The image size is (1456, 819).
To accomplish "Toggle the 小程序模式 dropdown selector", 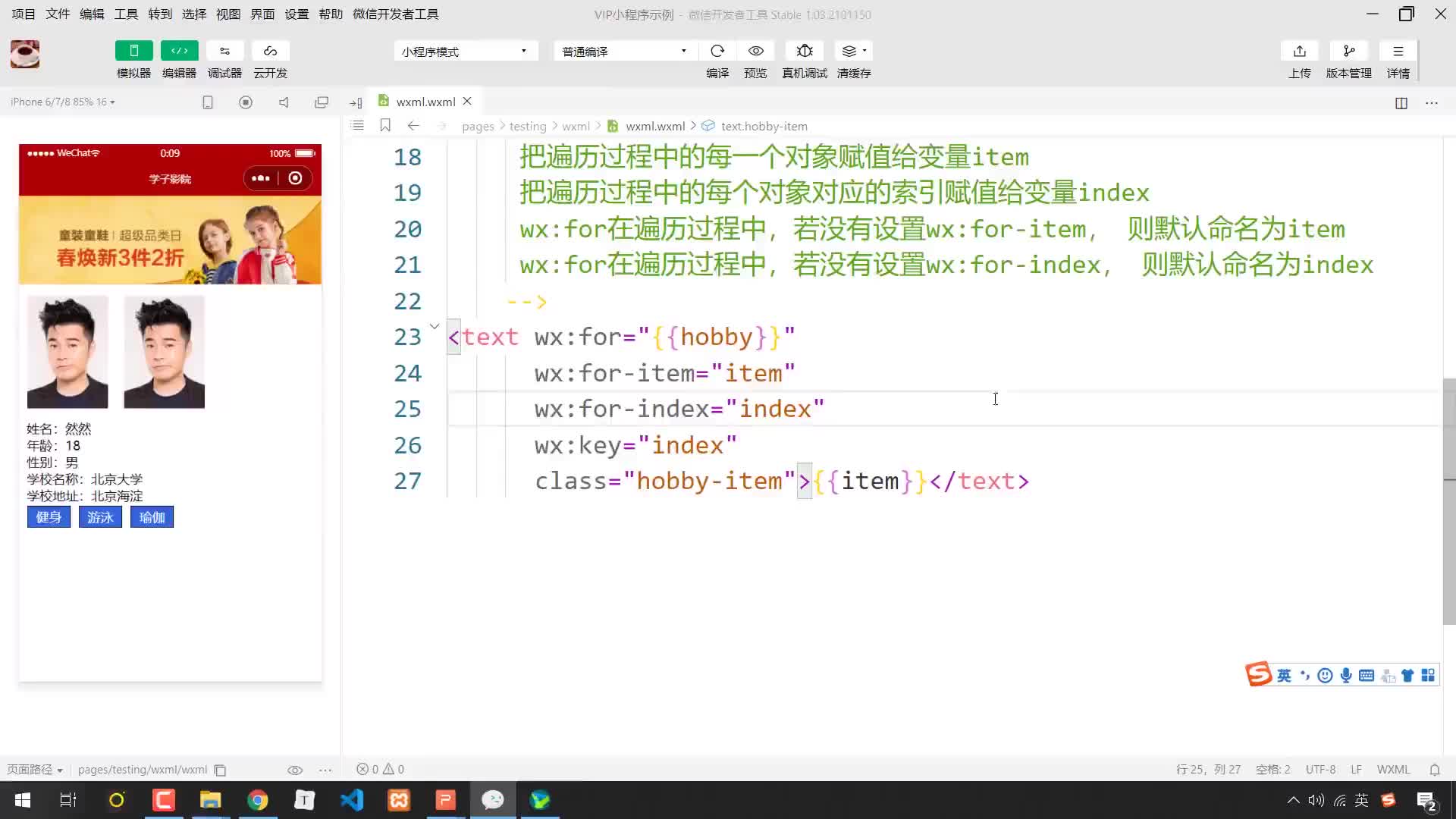I will point(465,51).
